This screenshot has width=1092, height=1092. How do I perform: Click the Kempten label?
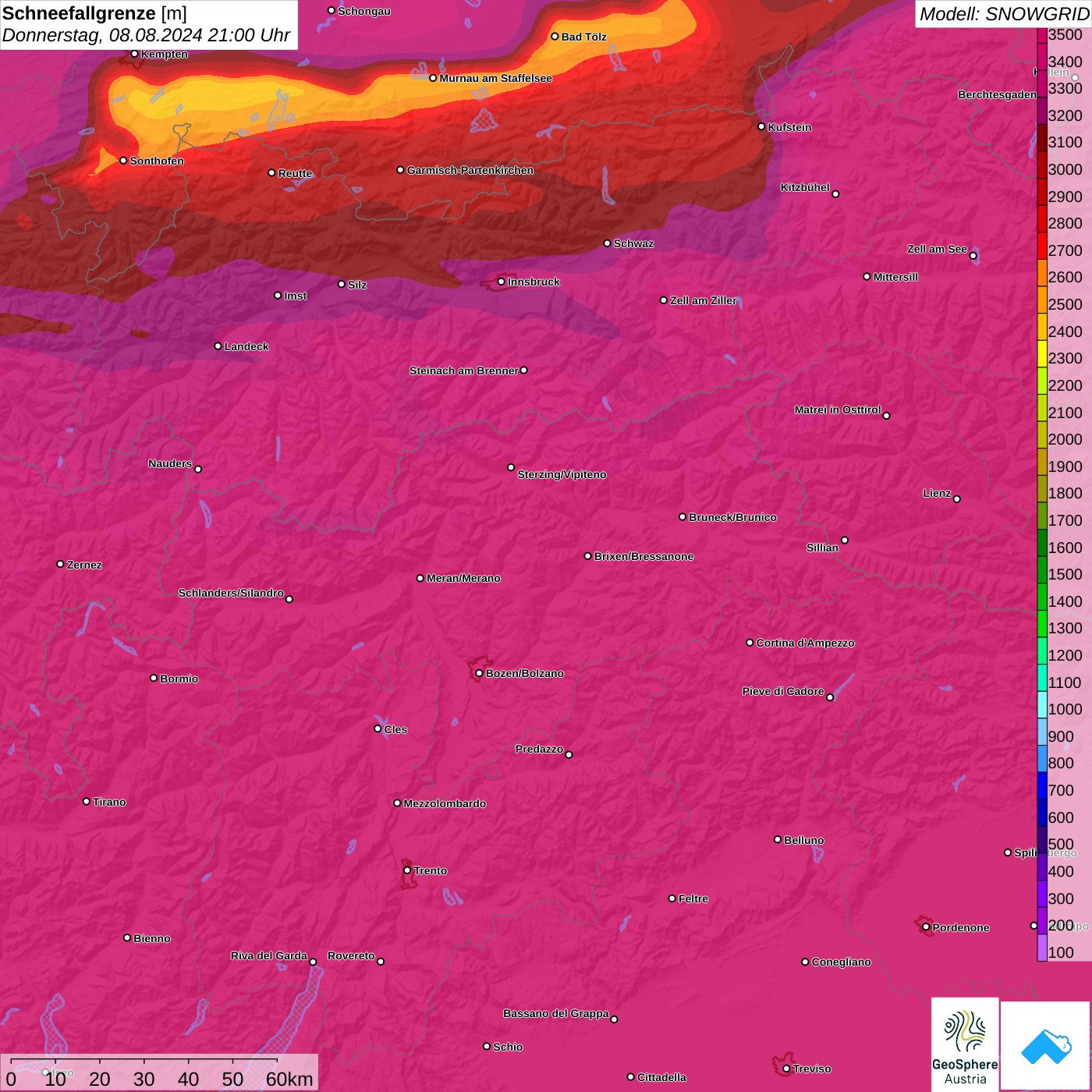(165, 54)
